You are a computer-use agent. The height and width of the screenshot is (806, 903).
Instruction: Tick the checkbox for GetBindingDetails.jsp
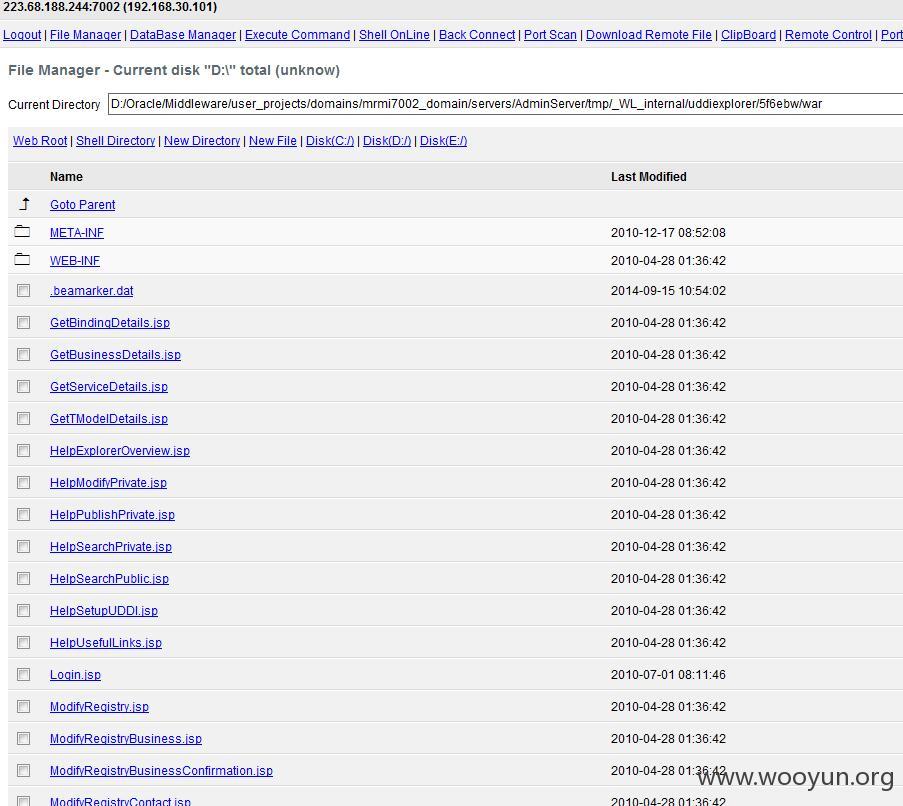point(24,322)
